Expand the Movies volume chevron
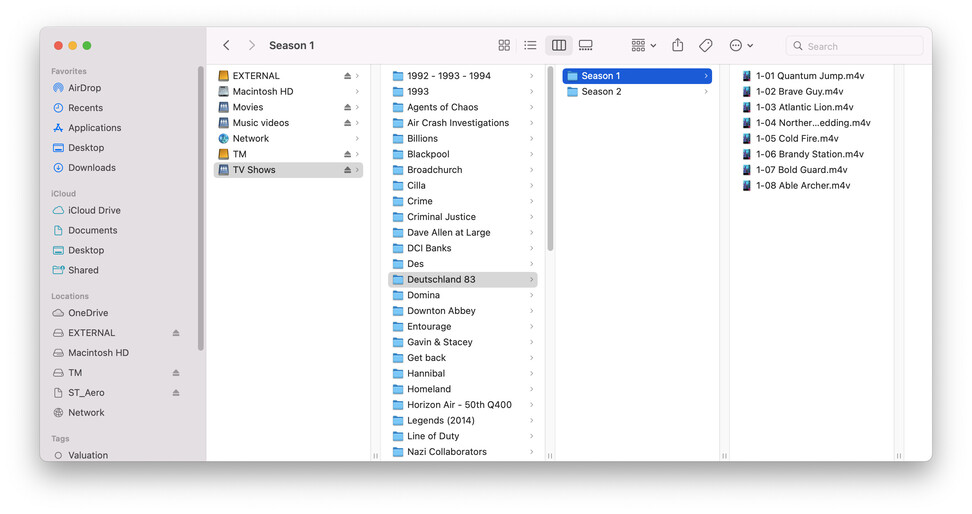The width and height of the screenshot is (972, 514). point(357,107)
